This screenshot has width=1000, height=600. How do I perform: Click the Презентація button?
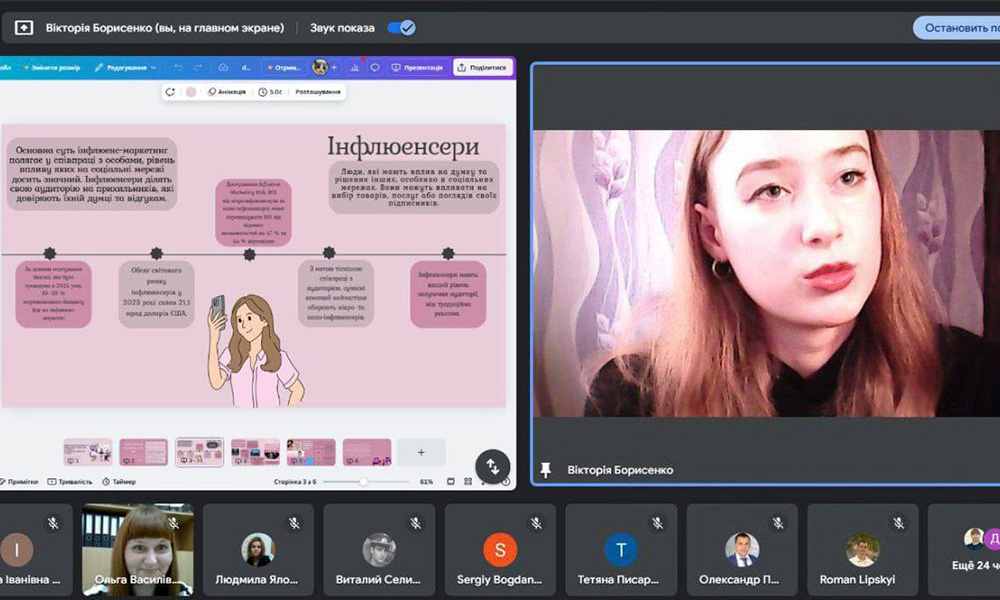coord(417,68)
